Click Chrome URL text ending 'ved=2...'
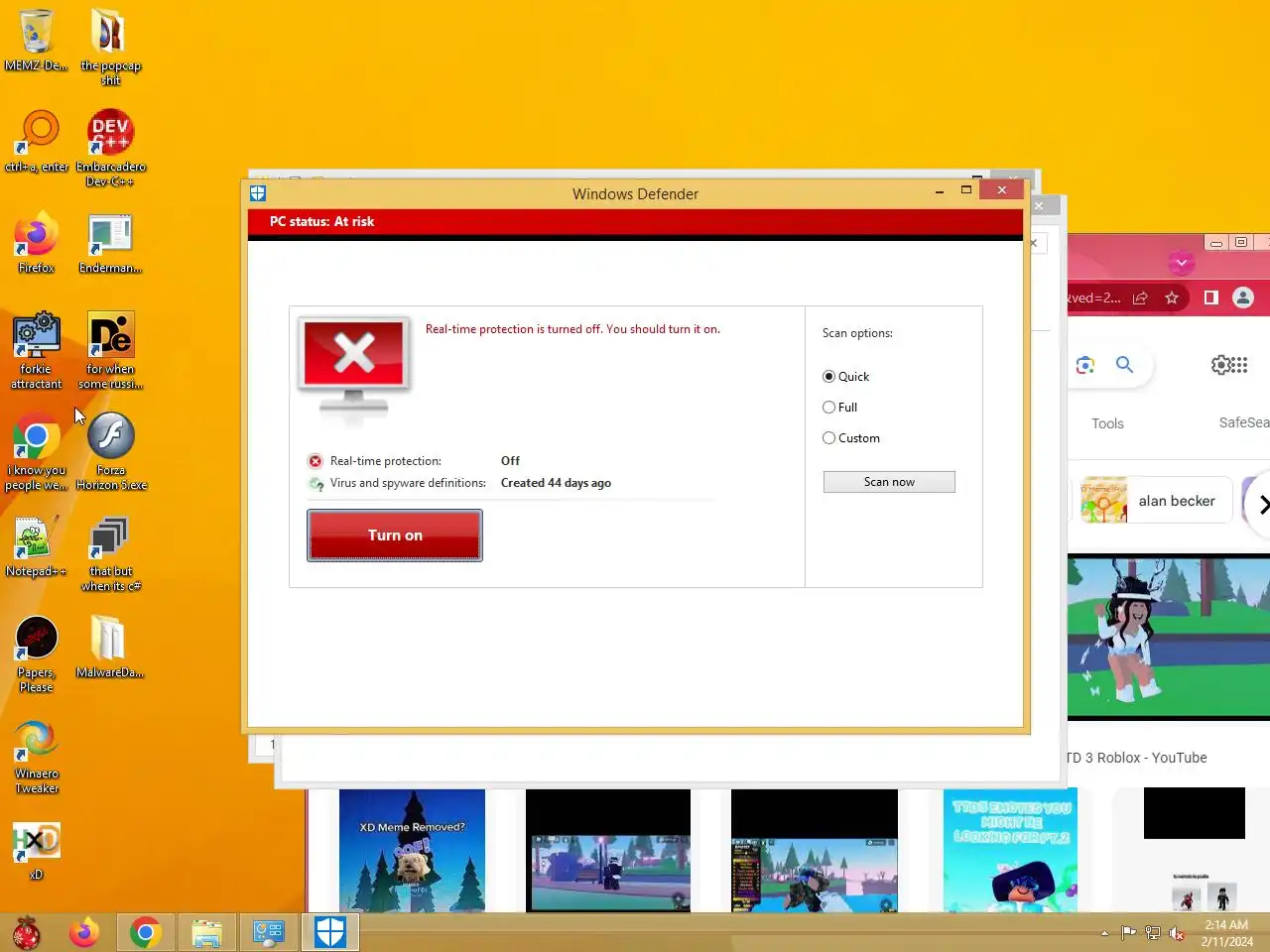Image resolution: width=1270 pixels, height=952 pixels. point(1094,297)
